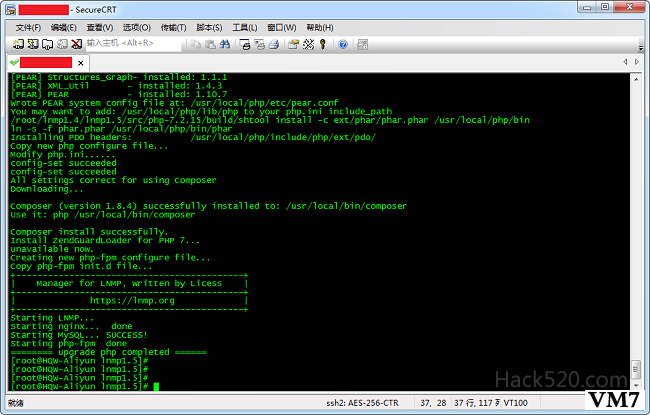The height and width of the screenshot is (415, 650).
Task: Click the tab bar right scroll arrow
Action: [x=637, y=62]
